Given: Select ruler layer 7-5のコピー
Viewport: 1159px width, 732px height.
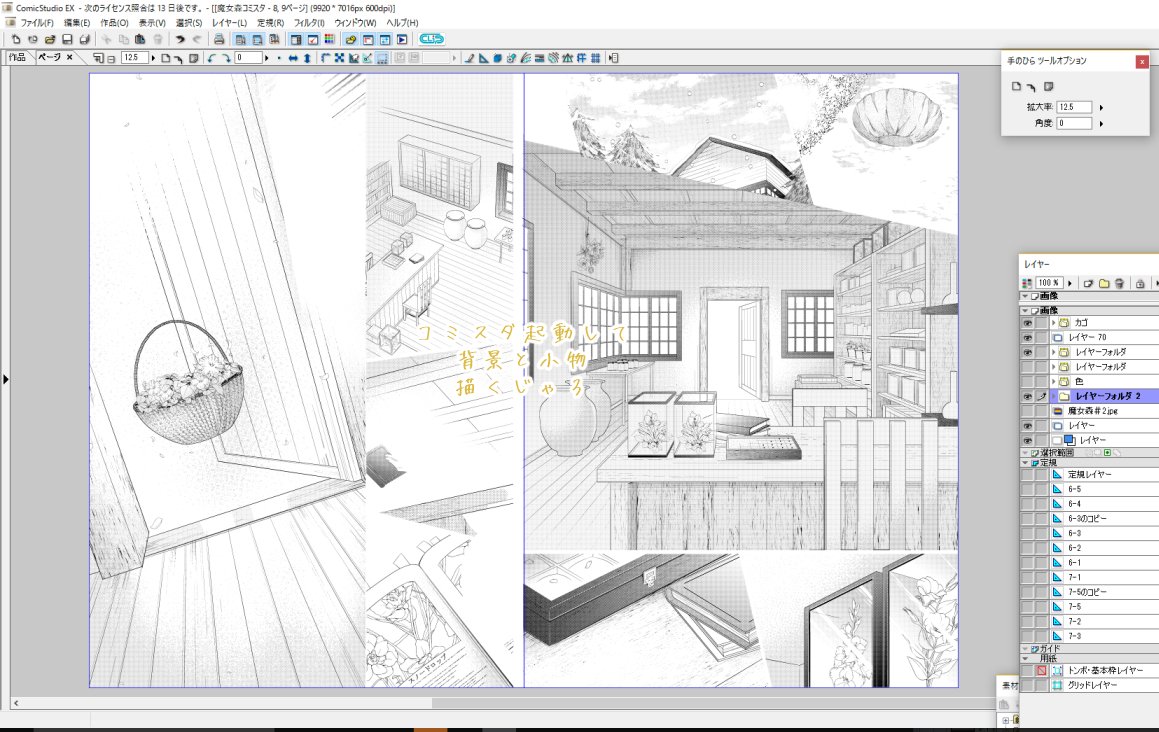Looking at the screenshot, I should click(1104, 592).
